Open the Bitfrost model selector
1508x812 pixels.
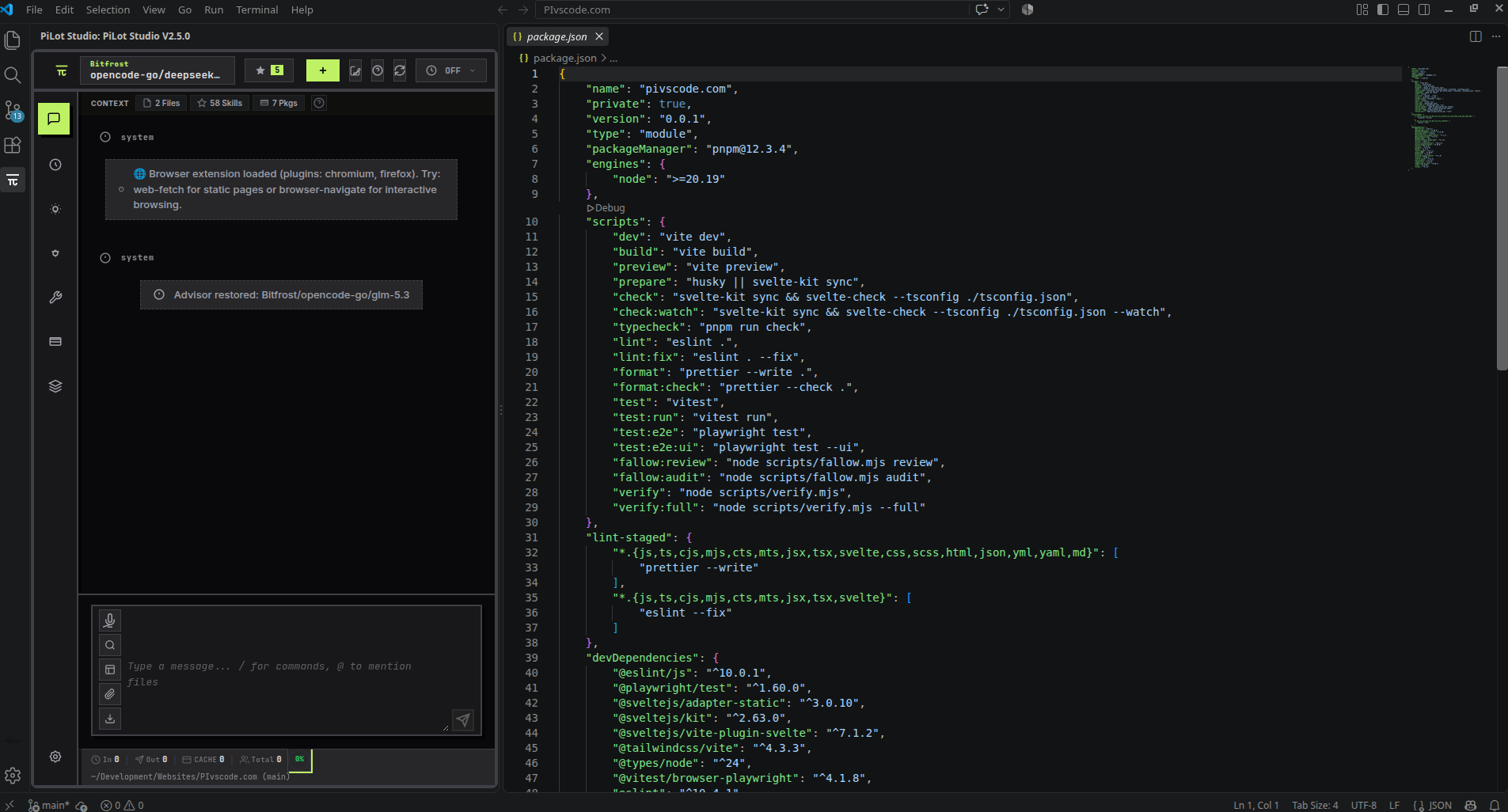point(158,70)
